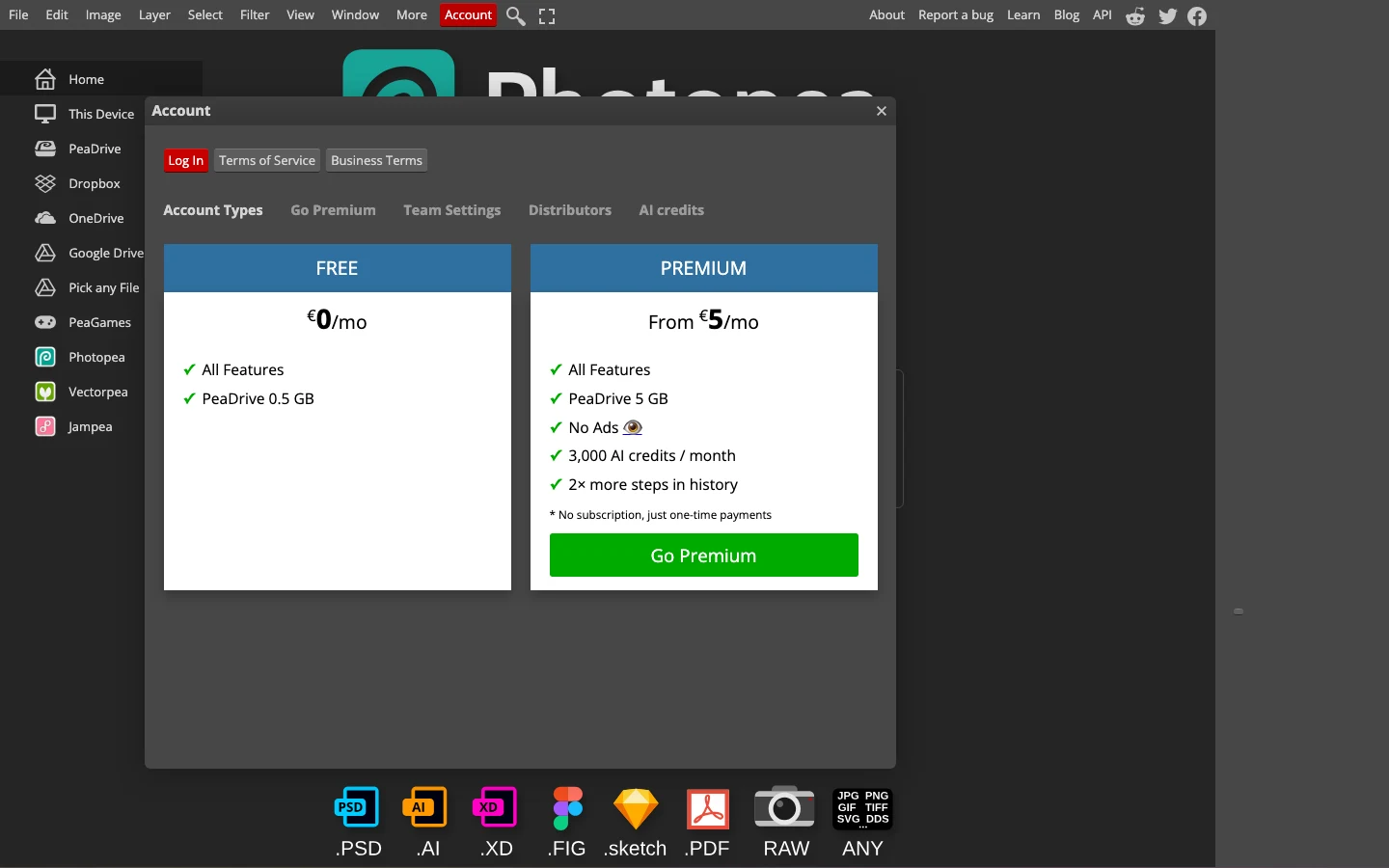
Task: Open the File menu
Action: click(18, 14)
